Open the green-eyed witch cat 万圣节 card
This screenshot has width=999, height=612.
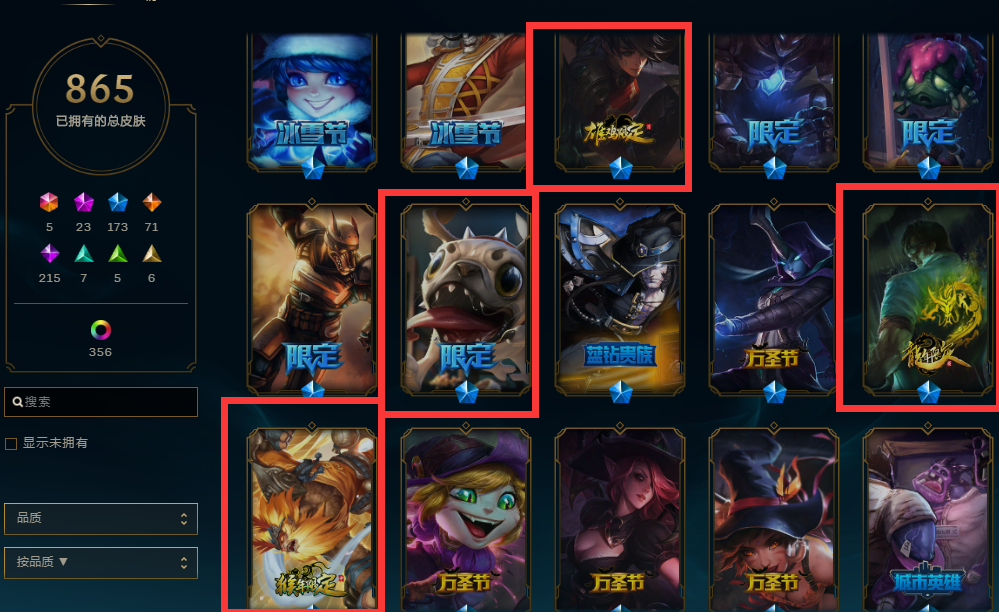point(466,517)
